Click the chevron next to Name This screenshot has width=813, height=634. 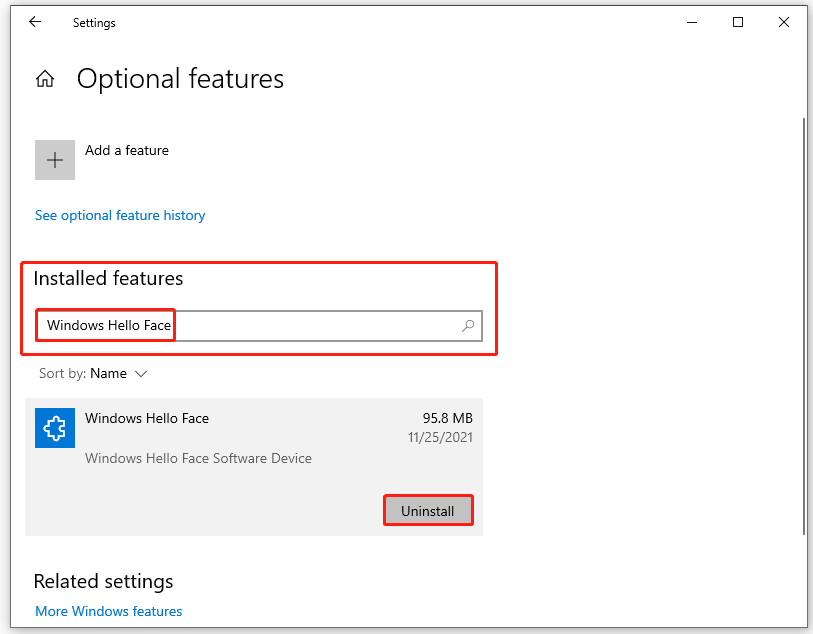click(x=140, y=373)
